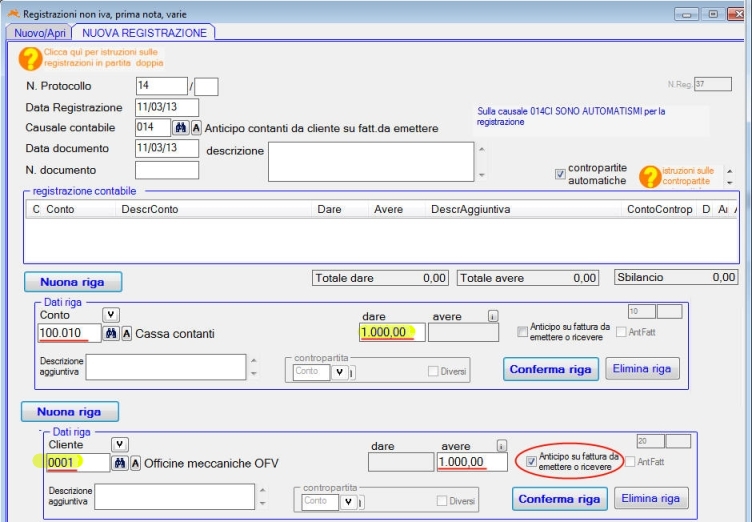The width and height of the screenshot is (752, 522).
Task: Delete the Officine meccaniche row with Elimina riga
Action: [651, 498]
